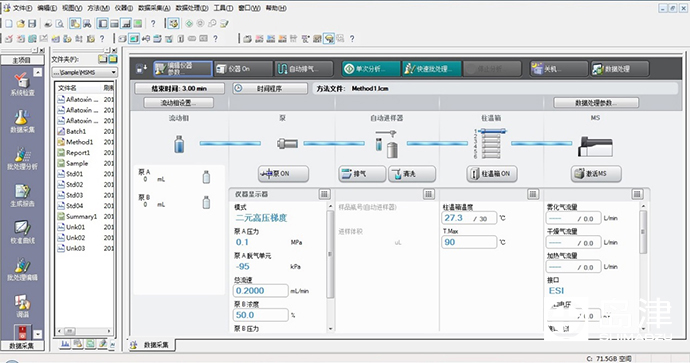Image resolution: width=690 pixels, height=363 pixels.
Task: Open the 工具(T) menu
Action: click(223, 8)
